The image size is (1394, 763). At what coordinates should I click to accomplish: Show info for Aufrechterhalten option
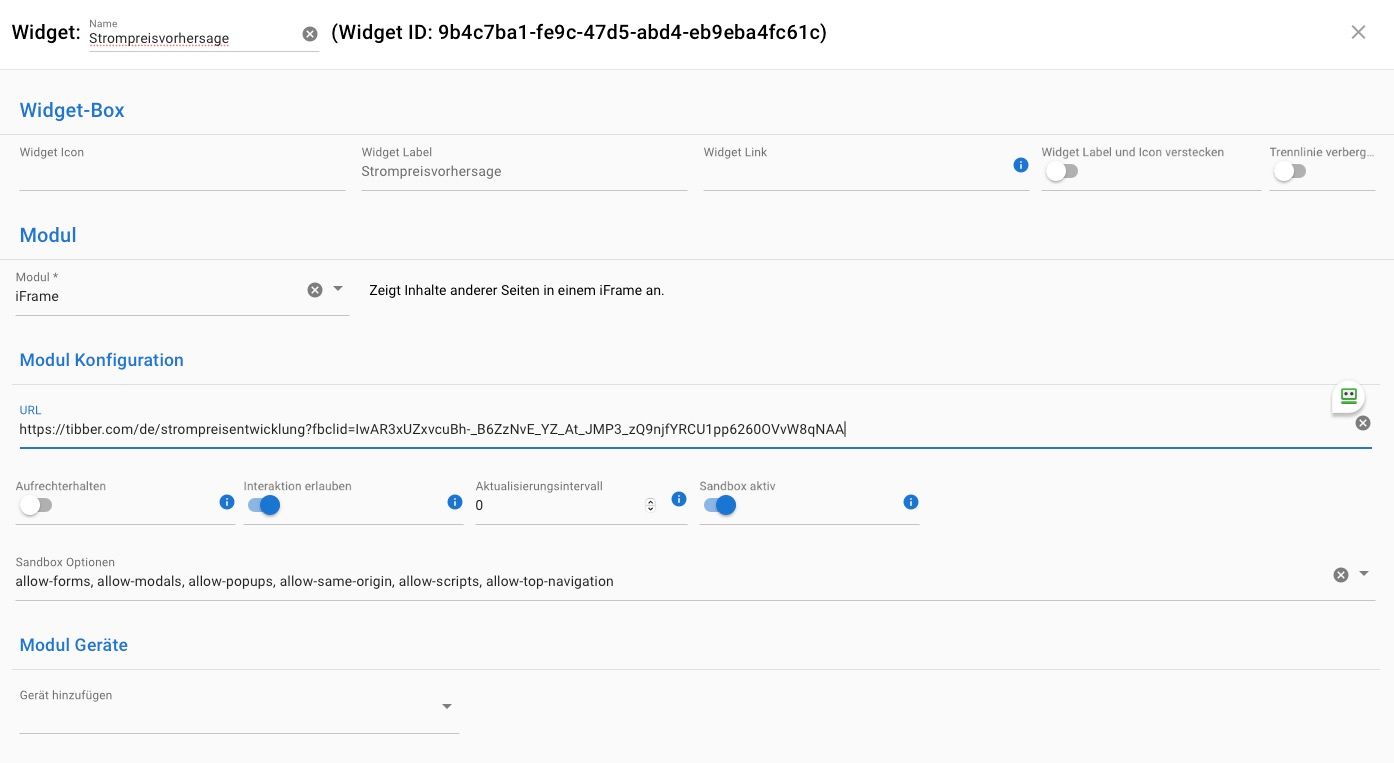click(x=227, y=502)
